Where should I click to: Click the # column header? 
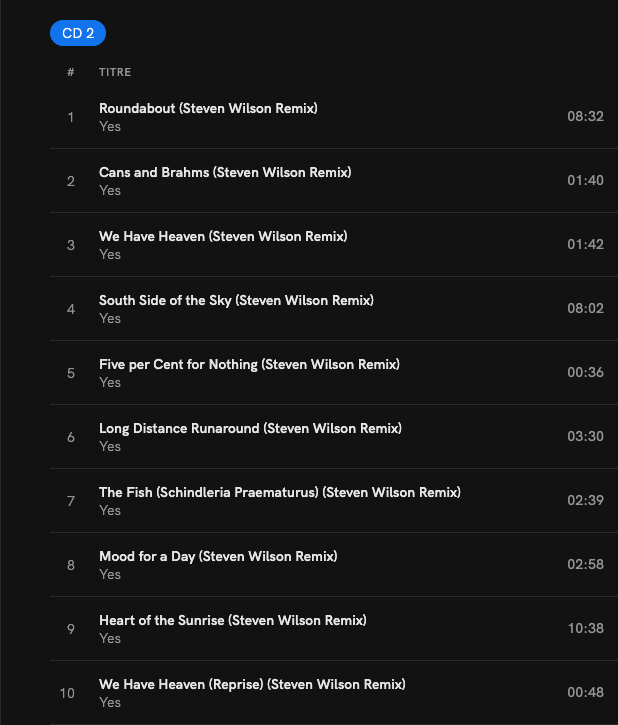pyautogui.click(x=71, y=72)
